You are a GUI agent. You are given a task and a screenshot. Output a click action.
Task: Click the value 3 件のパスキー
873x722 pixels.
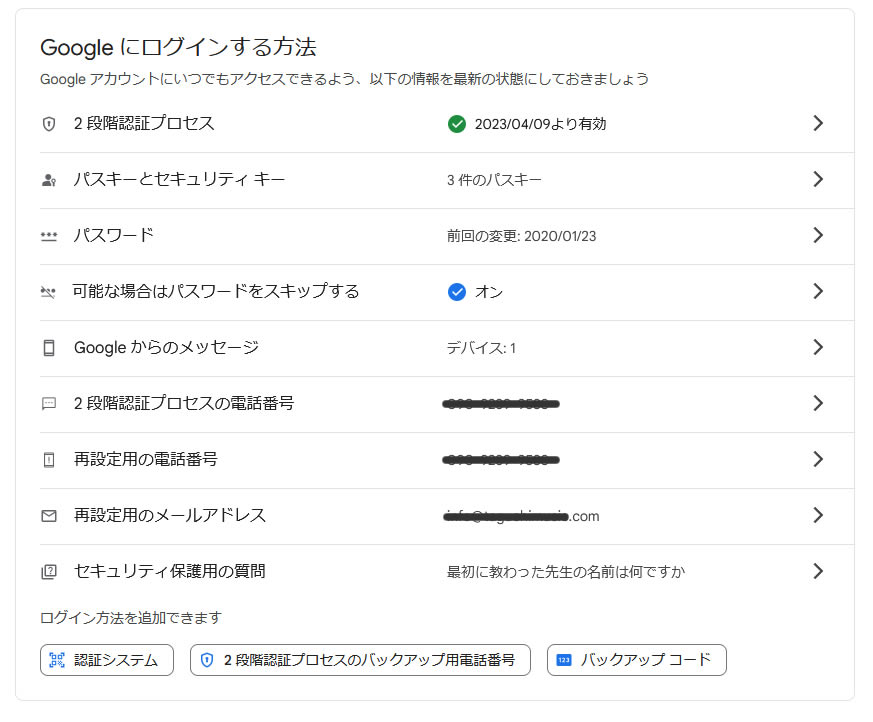point(494,180)
